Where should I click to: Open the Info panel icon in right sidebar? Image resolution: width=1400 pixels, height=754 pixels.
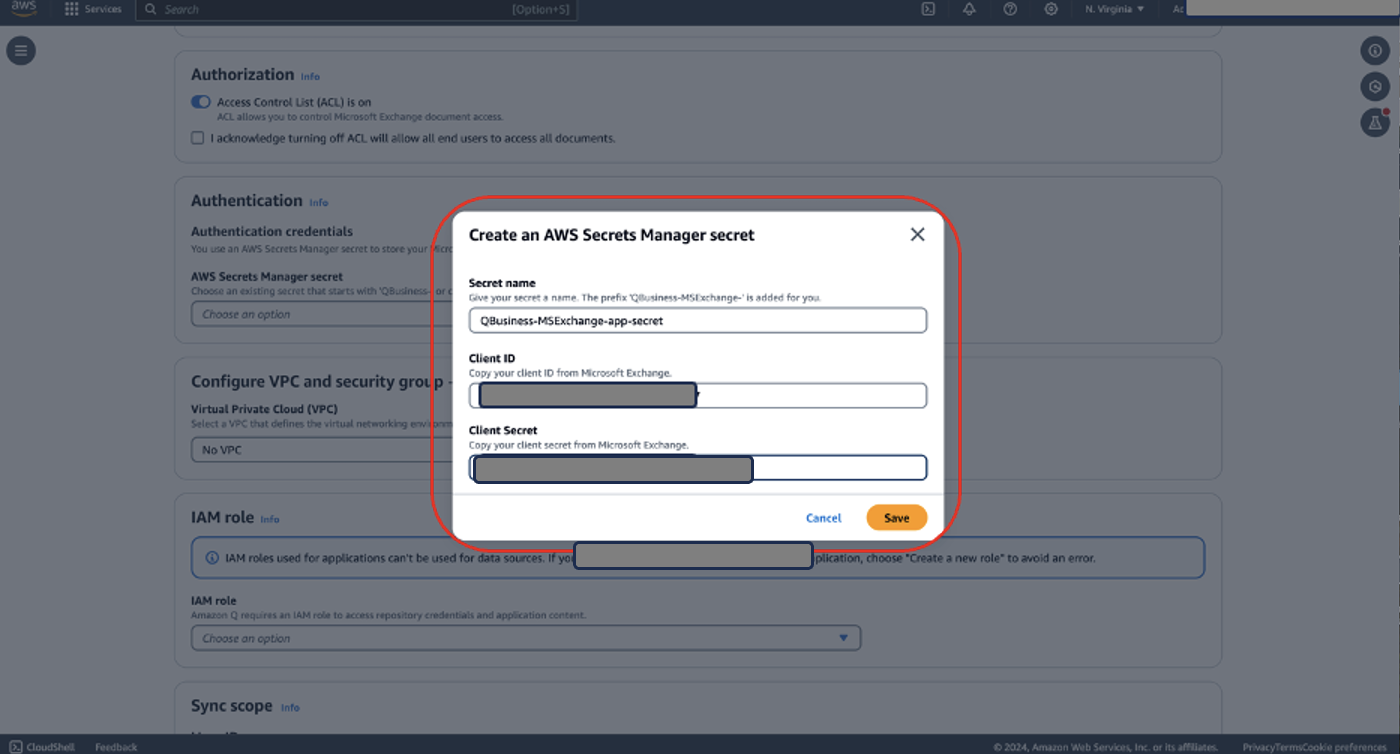1376,50
